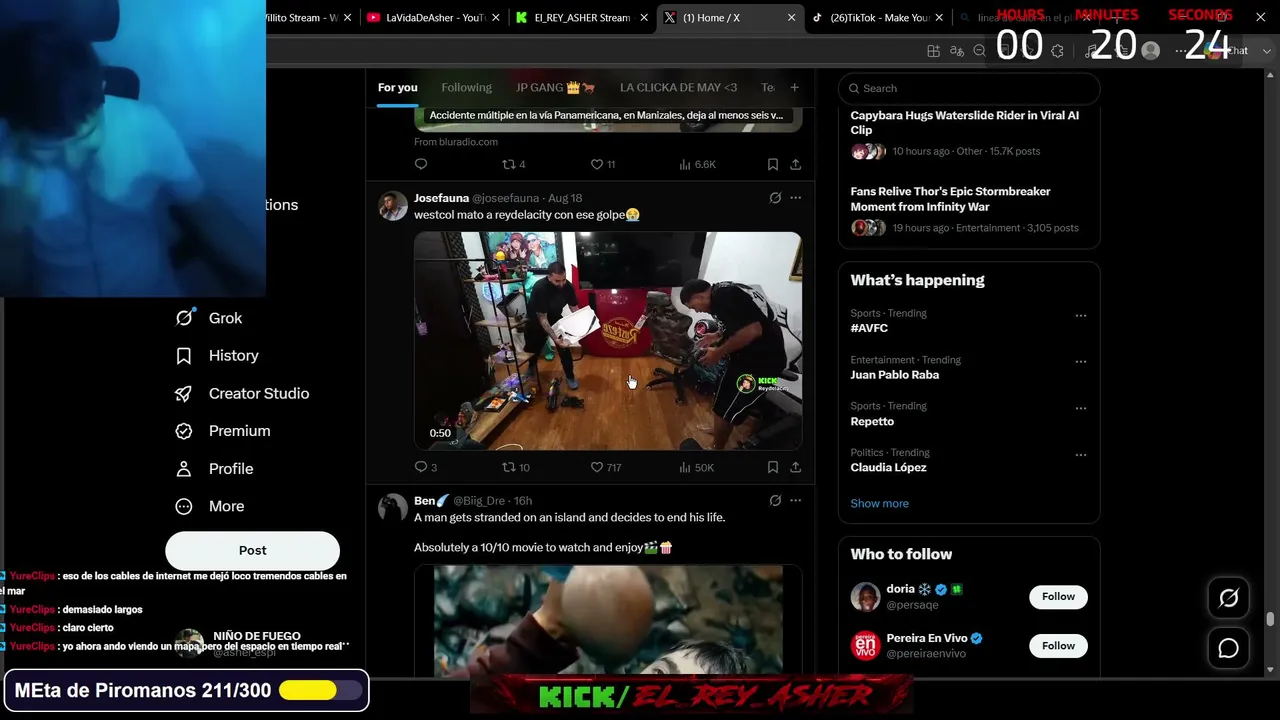View analytics showing 6.6K views
The width and height of the screenshot is (1280, 720).
[x=697, y=164]
